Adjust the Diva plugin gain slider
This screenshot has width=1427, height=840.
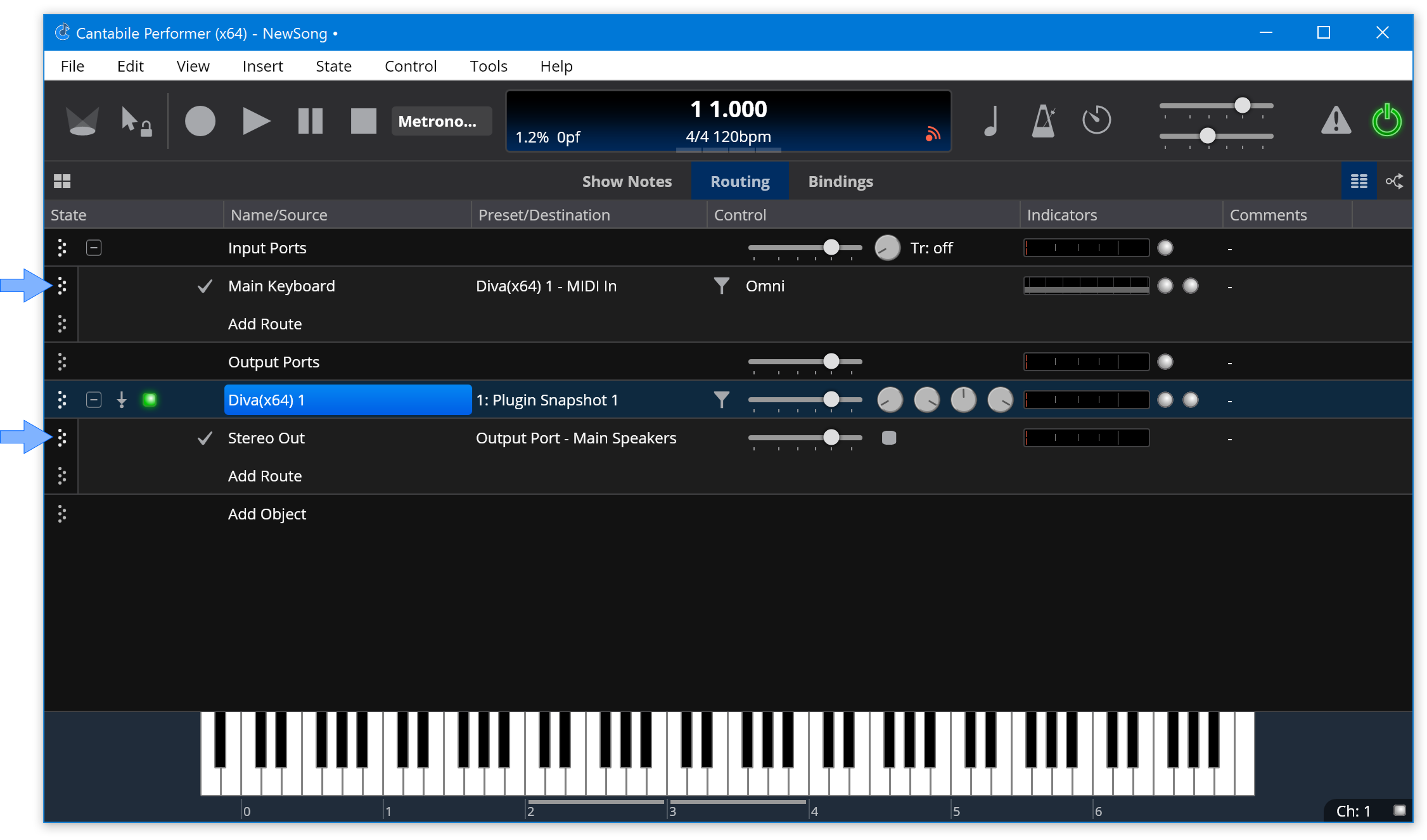click(x=805, y=400)
